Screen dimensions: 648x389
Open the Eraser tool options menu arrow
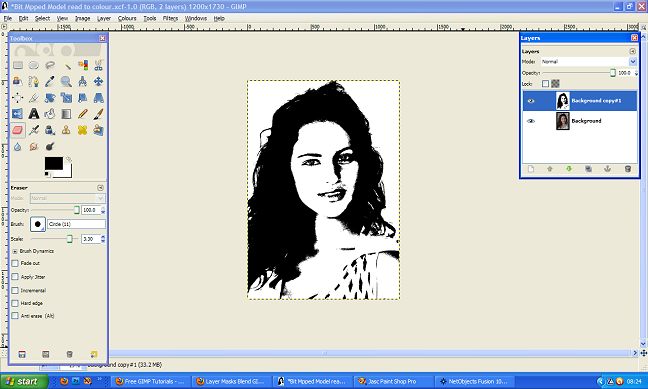click(x=100, y=188)
